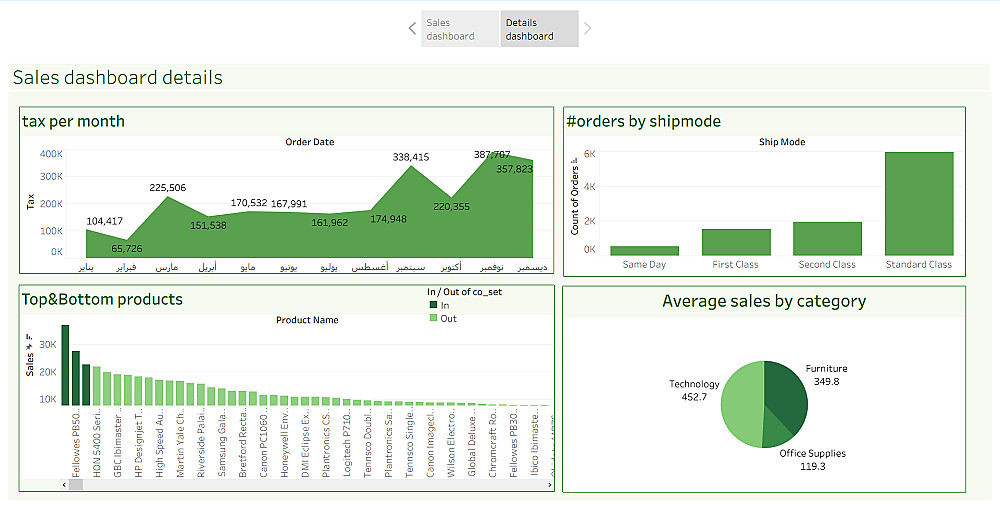Click the 387,707 tax data label
Viewport: 1000px width, 507px height.
492,154
